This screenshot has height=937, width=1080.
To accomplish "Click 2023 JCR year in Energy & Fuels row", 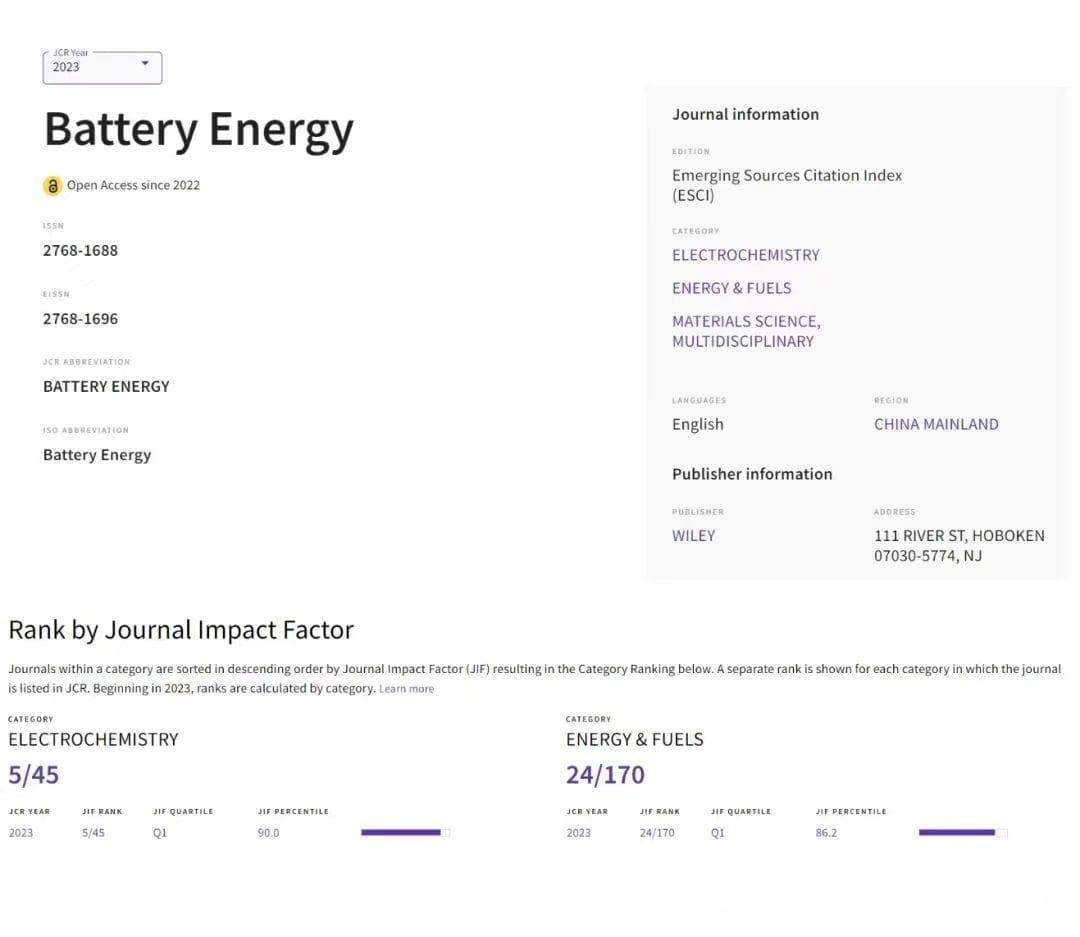I will (x=579, y=833).
